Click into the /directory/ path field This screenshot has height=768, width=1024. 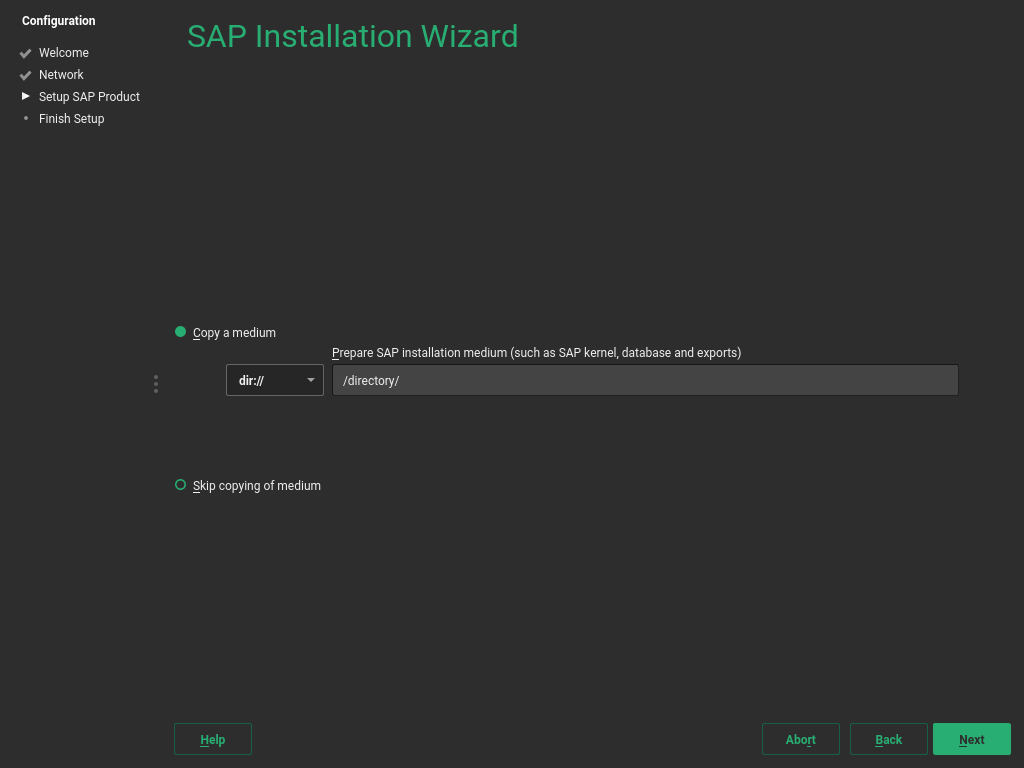point(645,380)
